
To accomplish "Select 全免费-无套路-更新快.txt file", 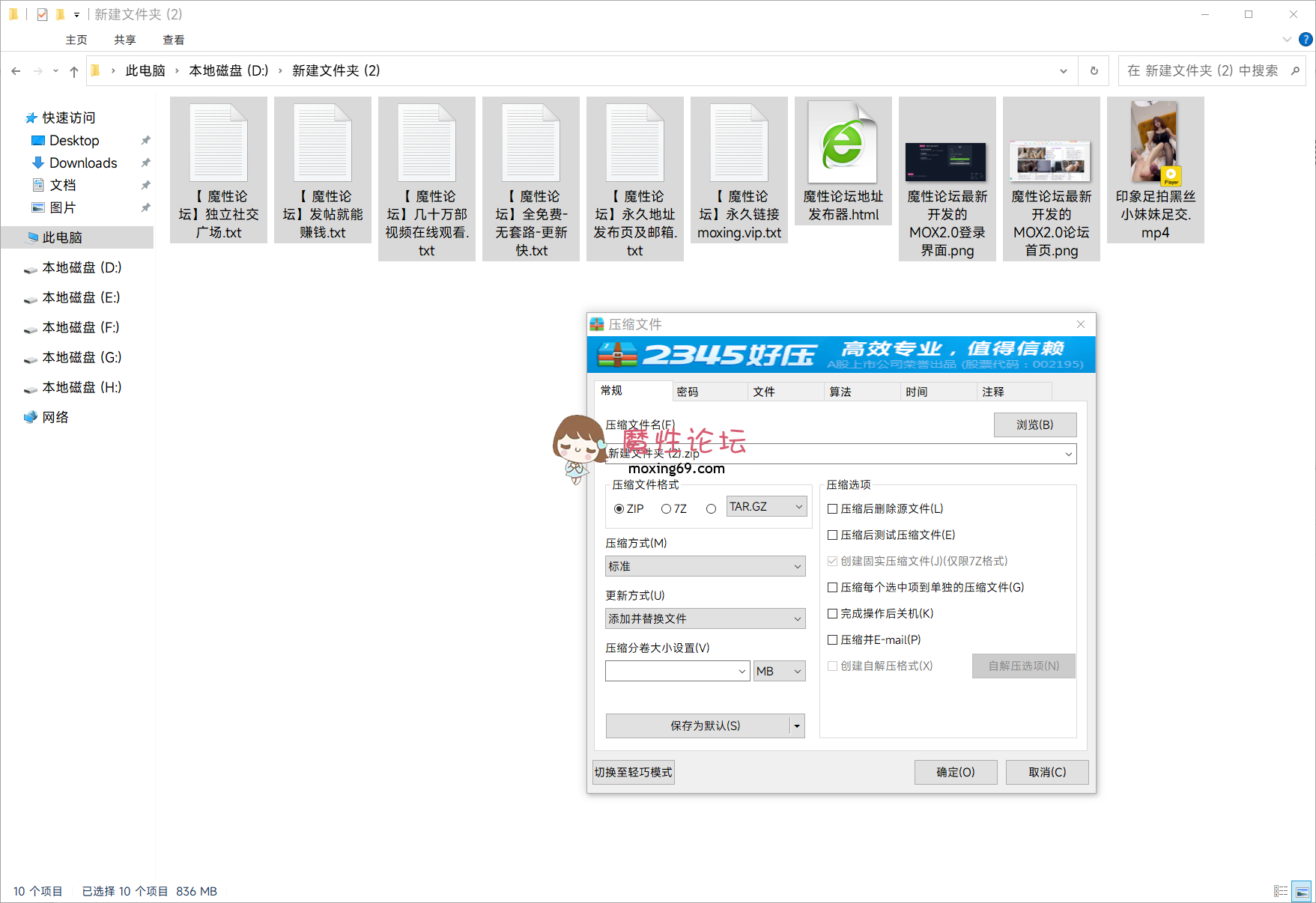I will pos(531,179).
